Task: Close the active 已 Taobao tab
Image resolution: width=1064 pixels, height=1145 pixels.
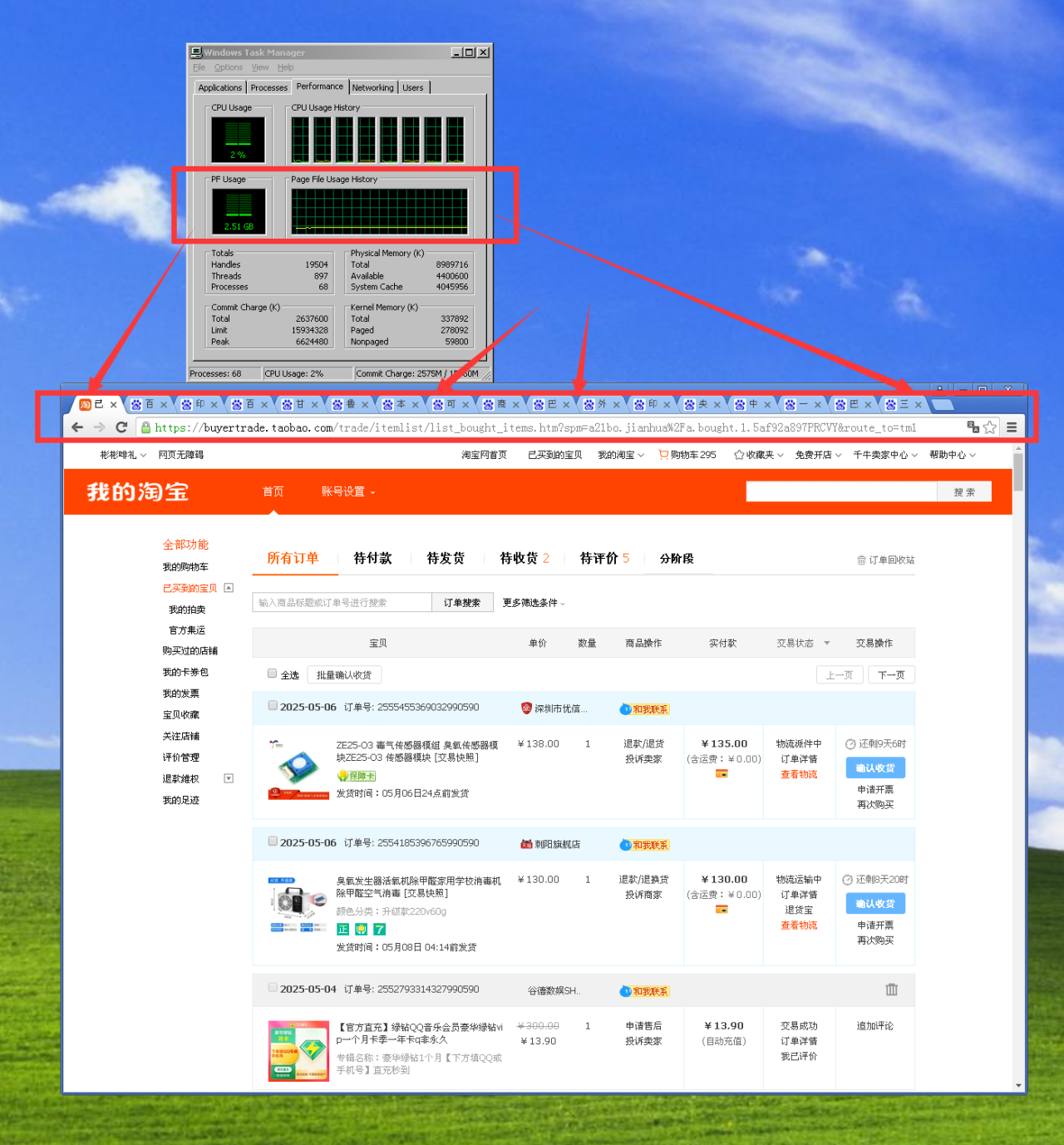Action: tap(113, 405)
